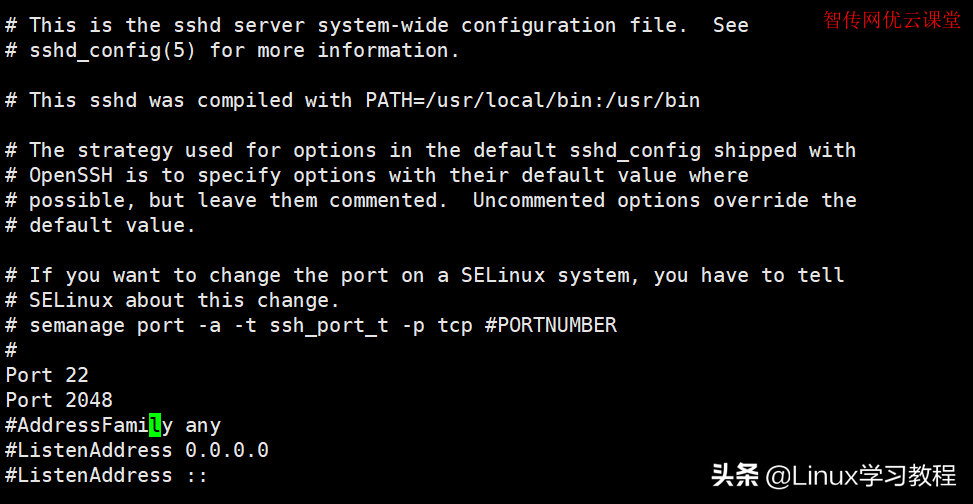Image resolution: width=973 pixels, height=504 pixels.
Task: Click the green cursor in #AddressFamily
Action: pyautogui.click(x=155, y=426)
